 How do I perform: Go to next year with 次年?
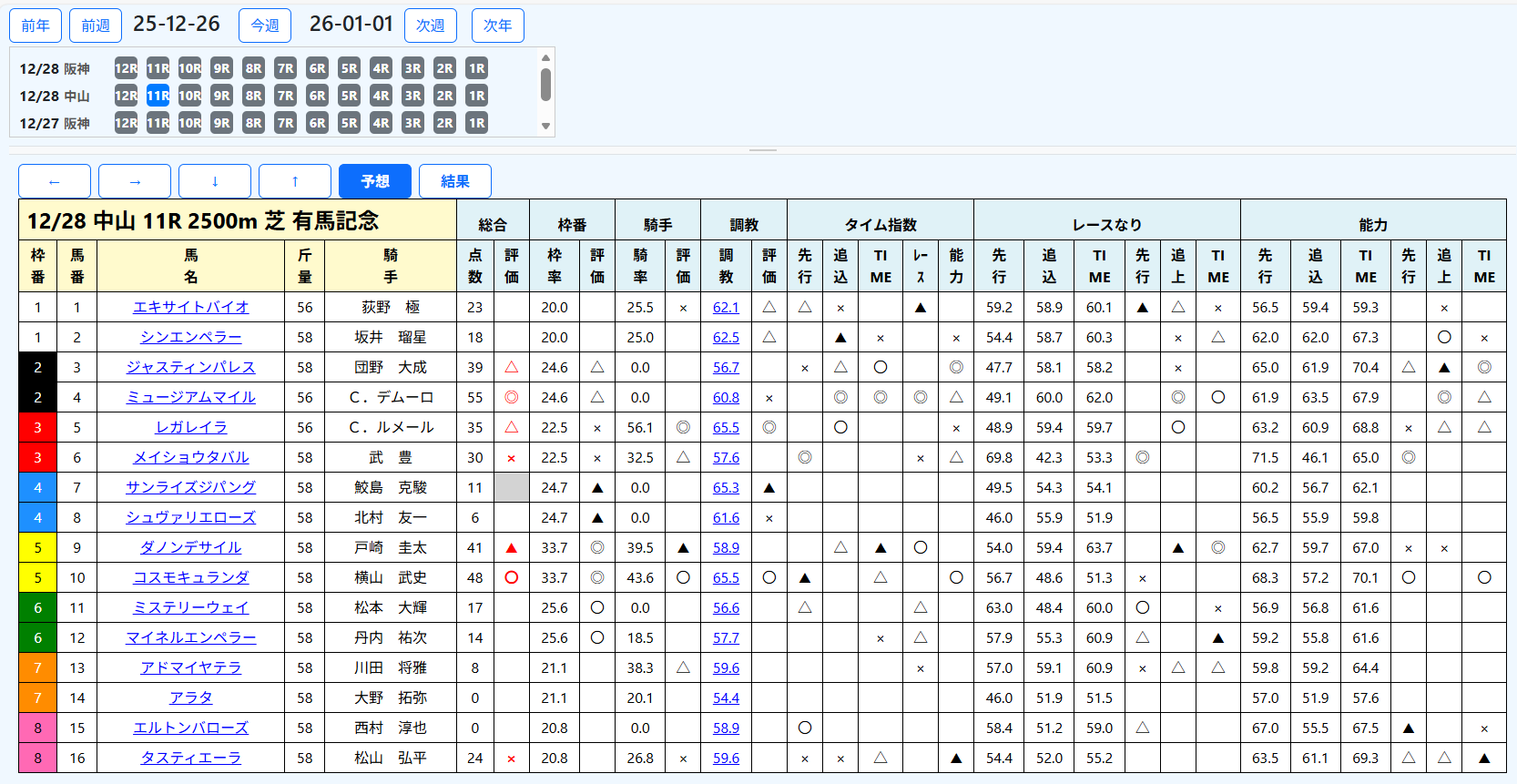pyautogui.click(x=497, y=25)
